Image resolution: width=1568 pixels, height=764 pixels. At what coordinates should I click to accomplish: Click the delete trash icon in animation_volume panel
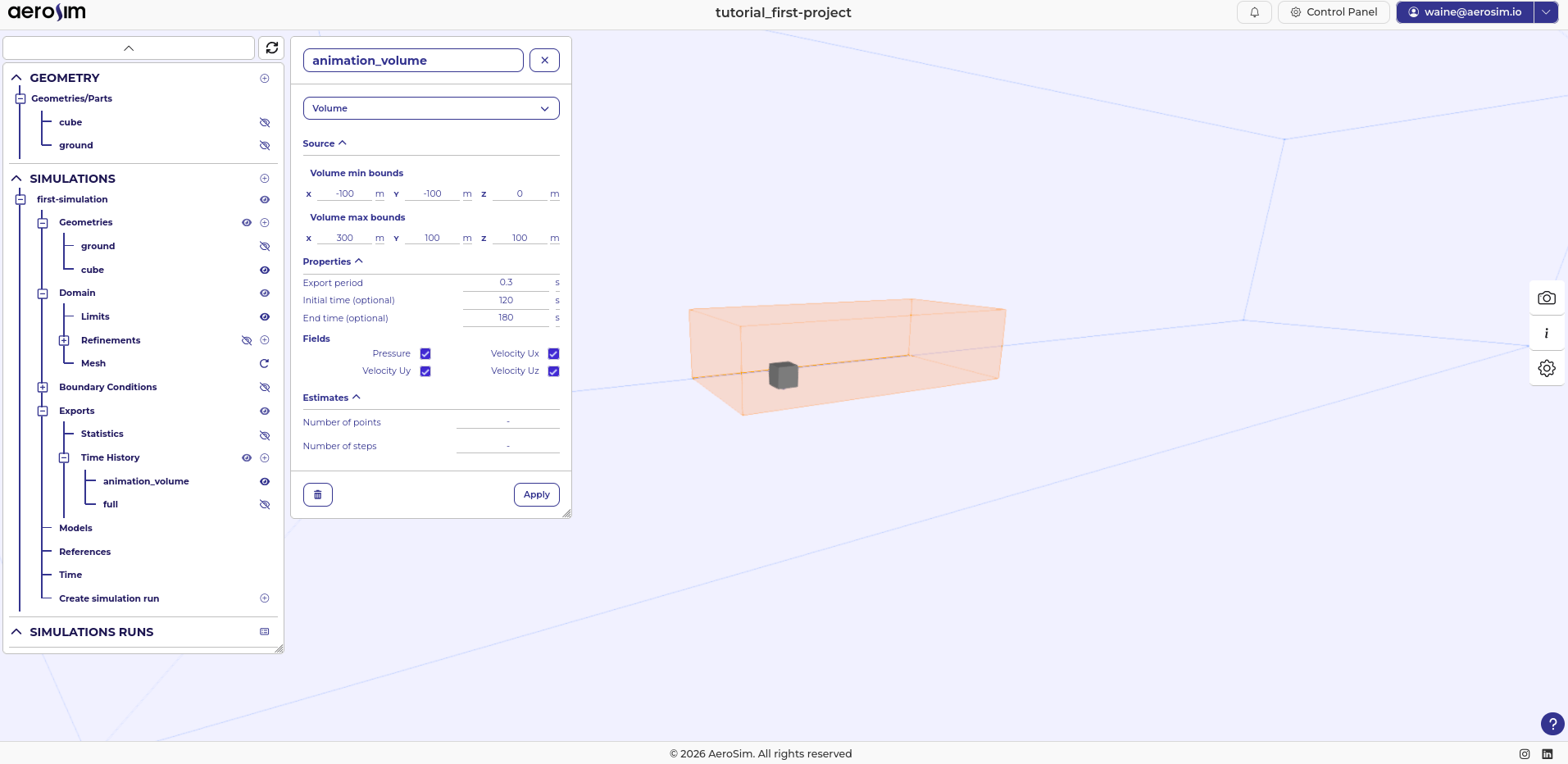317,494
